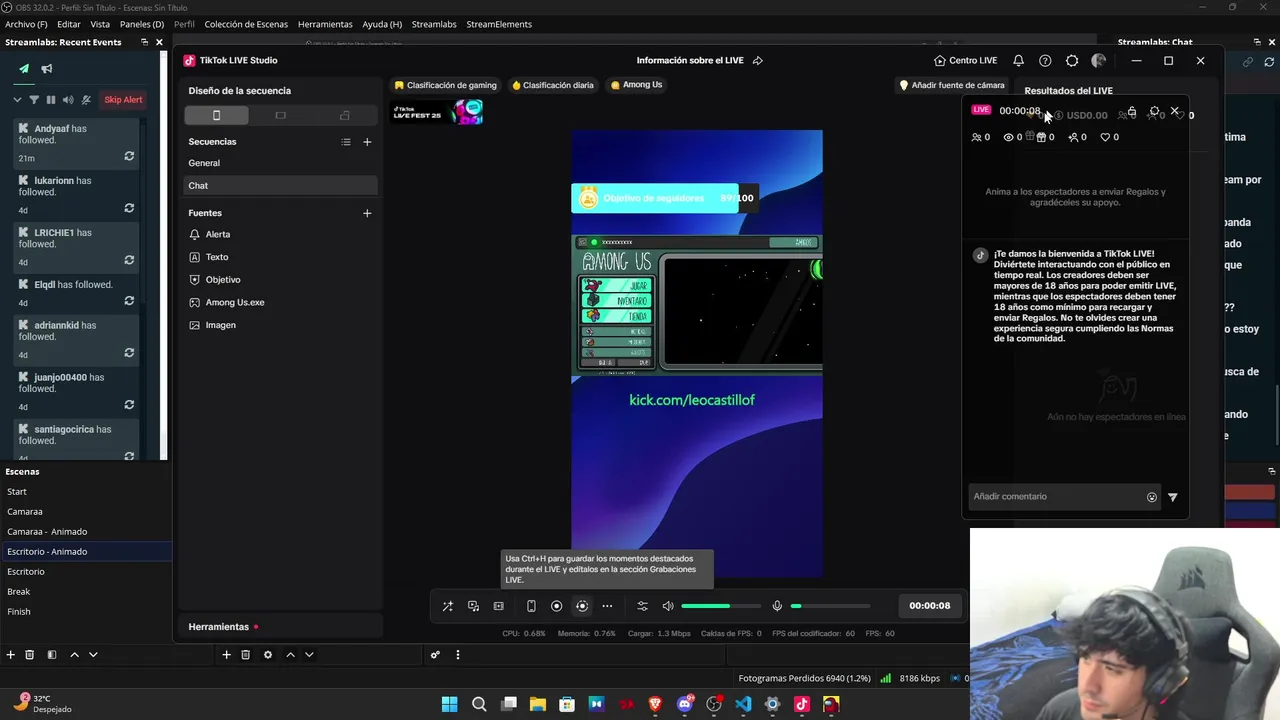Open the Editar menu in OBS
The height and width of the screenshot is (720, 1280).
click(69, 24)
